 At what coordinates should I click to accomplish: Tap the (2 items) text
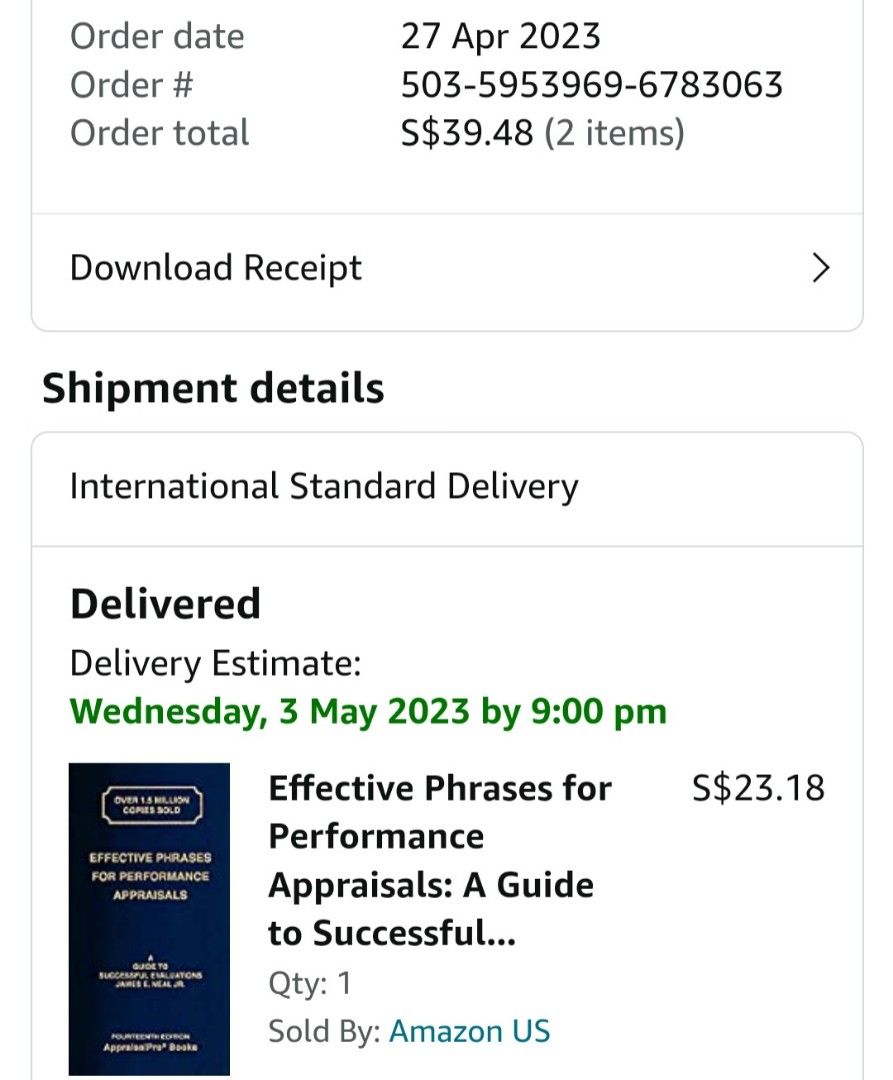point(614,133)
